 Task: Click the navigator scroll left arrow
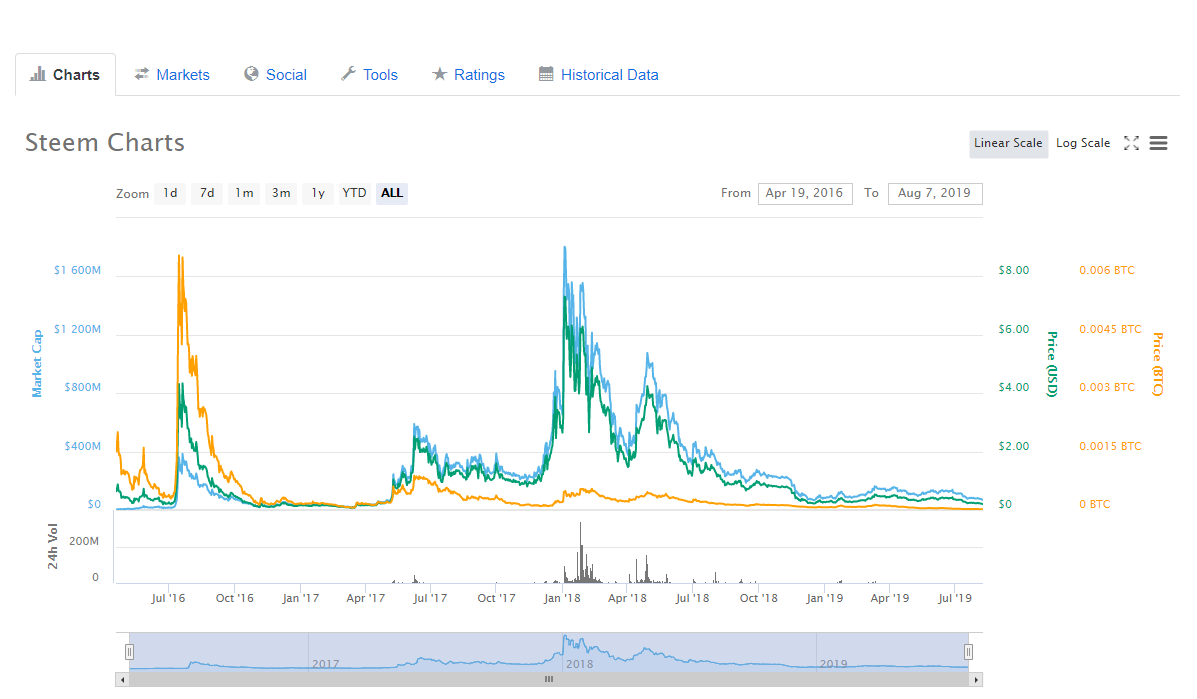click(122, 679)
